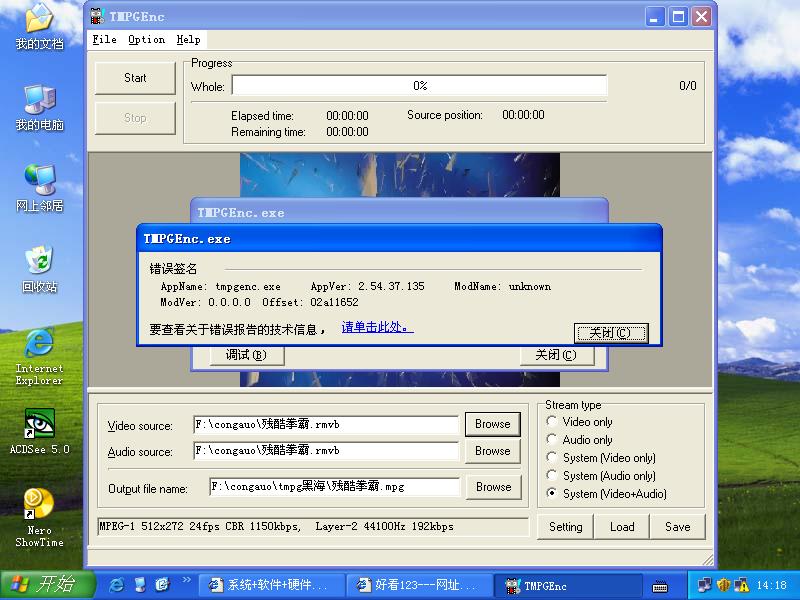Open the 我的文档 desktop icon
The width and height of the screenshot is (800, 600).
click(x=39, y=22)
